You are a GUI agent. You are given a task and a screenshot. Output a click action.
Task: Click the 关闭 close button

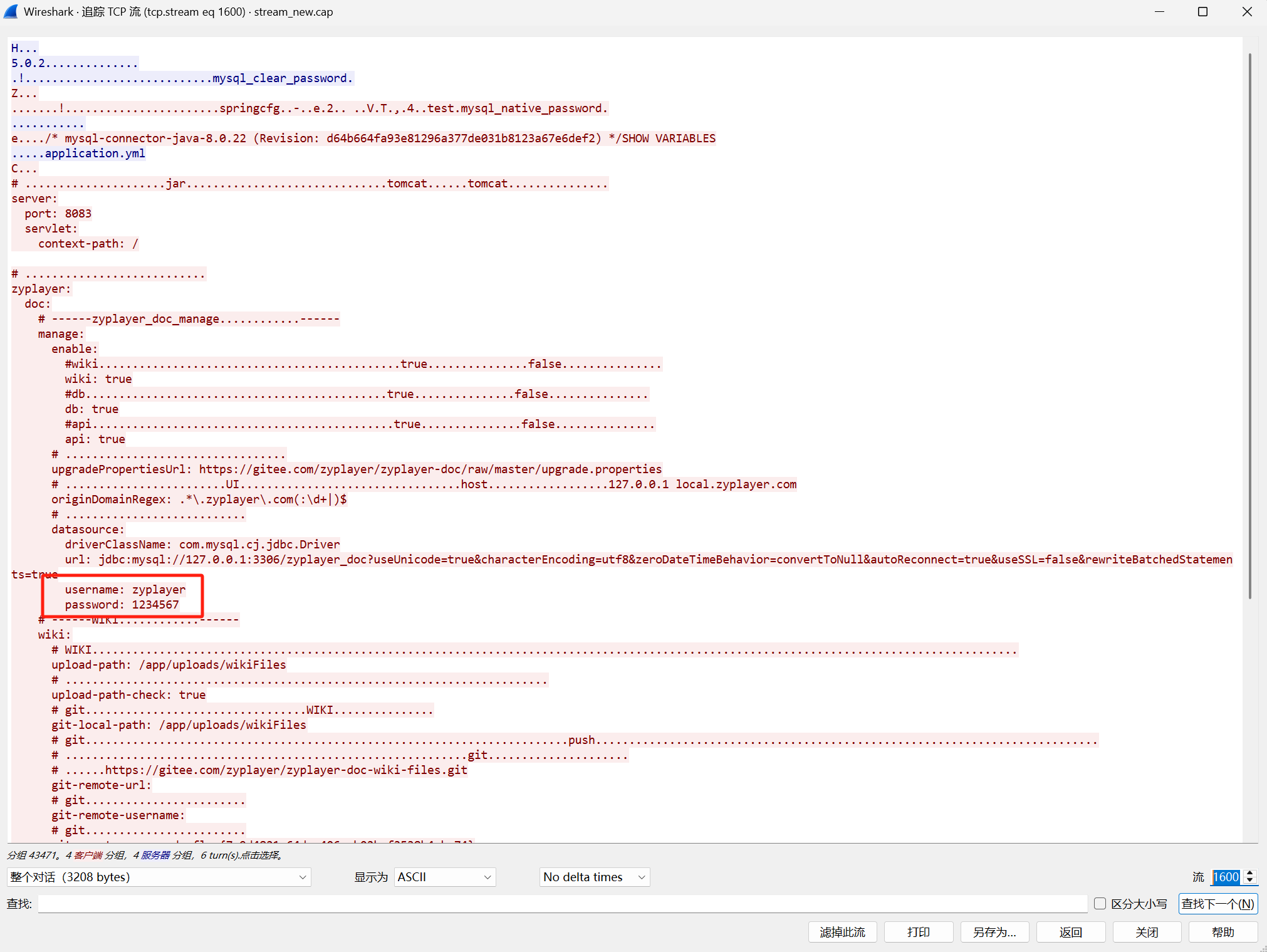(x=1147, y=932)
